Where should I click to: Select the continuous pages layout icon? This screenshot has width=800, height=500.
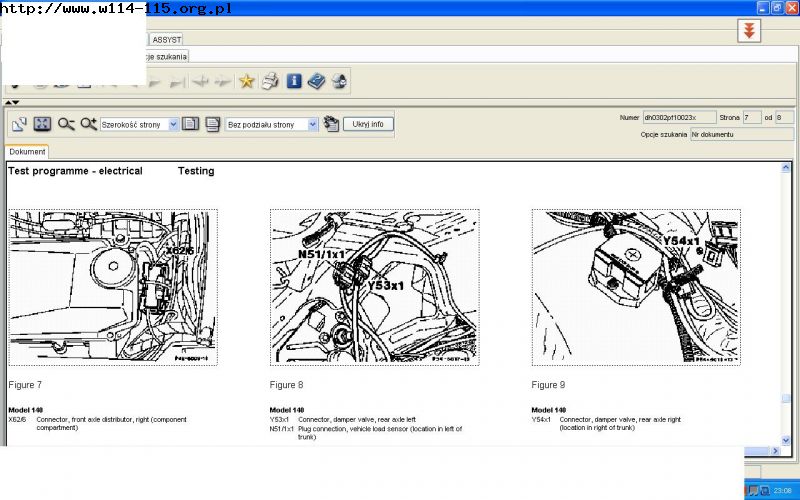[x=212, y=124]
